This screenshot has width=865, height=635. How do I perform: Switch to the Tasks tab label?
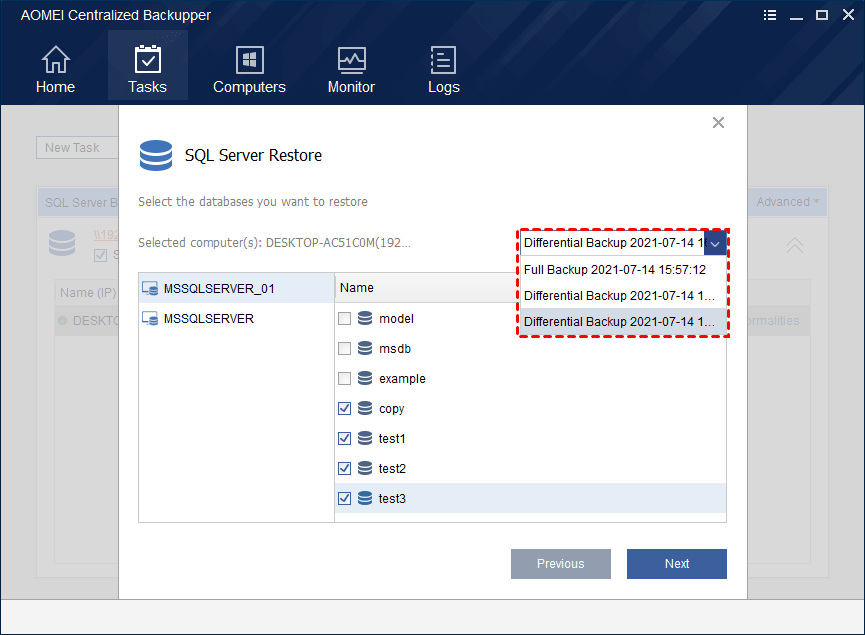147,87
